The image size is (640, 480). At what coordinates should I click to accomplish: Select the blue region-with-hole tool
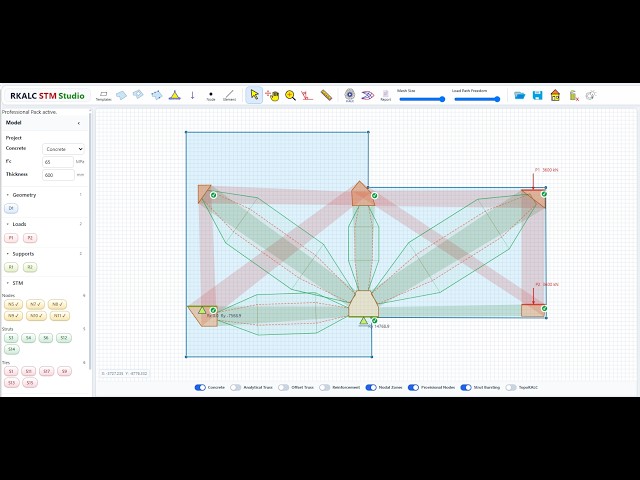(x=139, y=95)
